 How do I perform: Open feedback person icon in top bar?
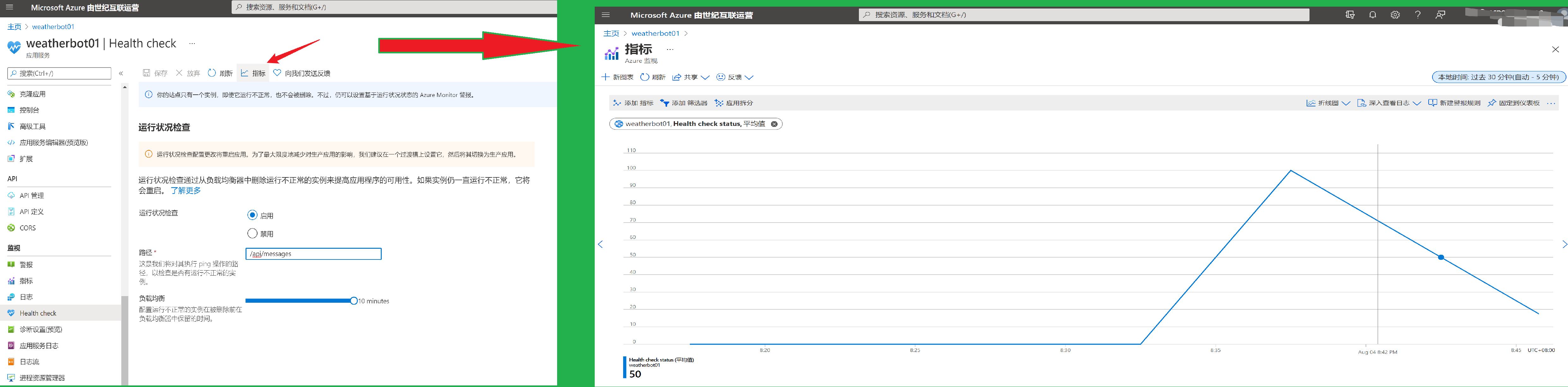coord(1440,15)
